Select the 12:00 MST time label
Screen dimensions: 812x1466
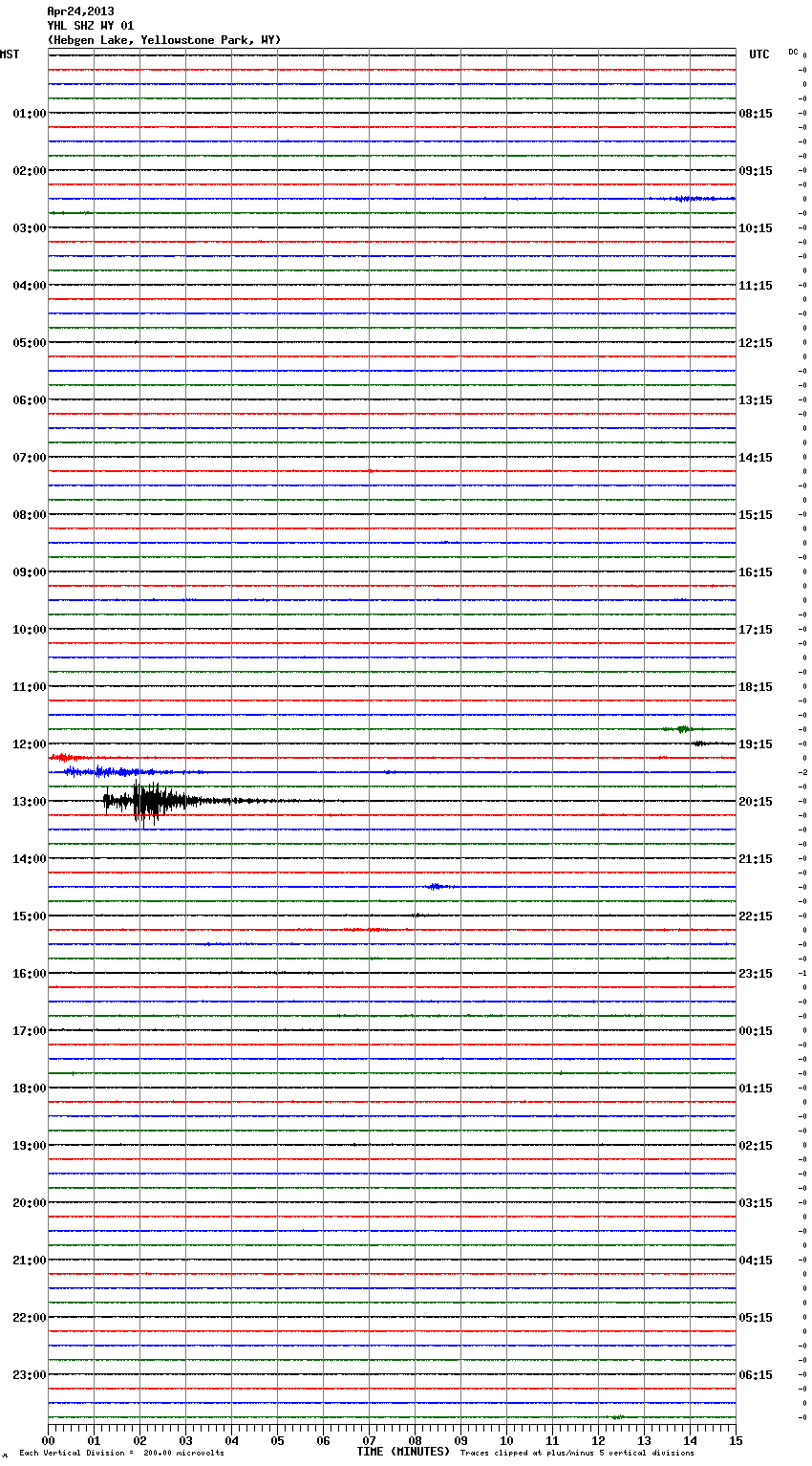point(29,744)
